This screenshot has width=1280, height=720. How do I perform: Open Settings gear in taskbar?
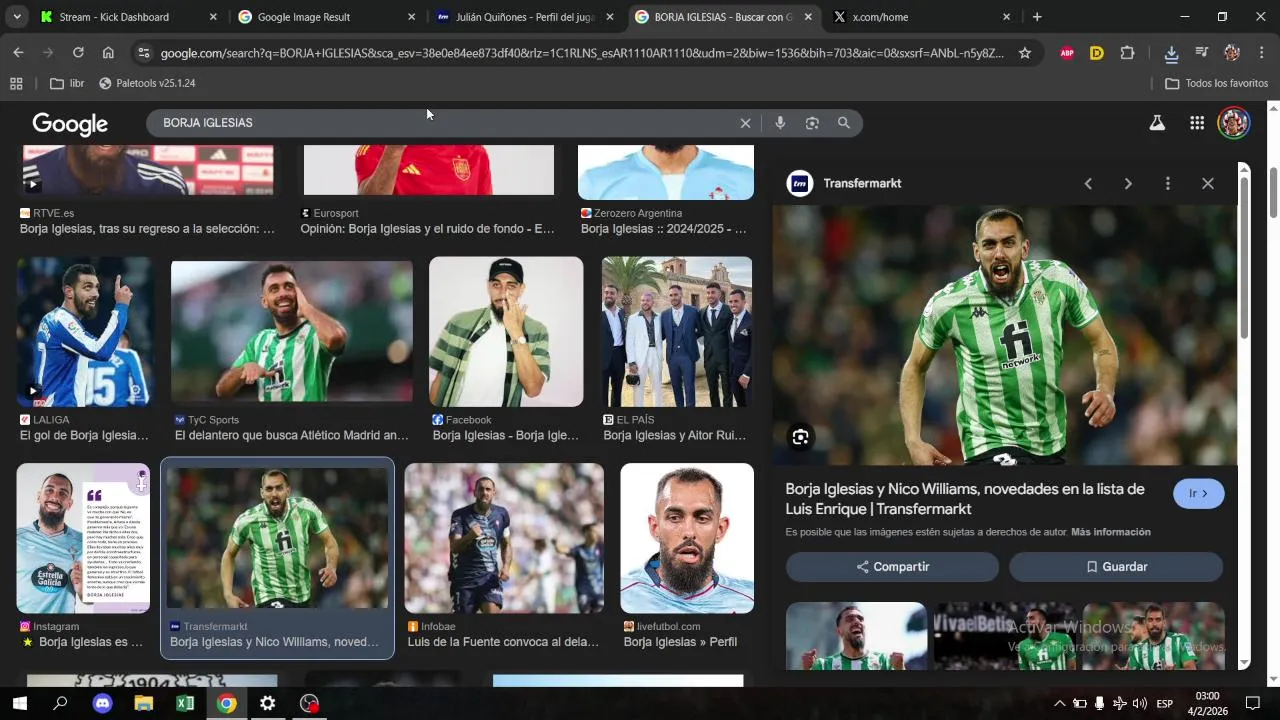[267, 703]
